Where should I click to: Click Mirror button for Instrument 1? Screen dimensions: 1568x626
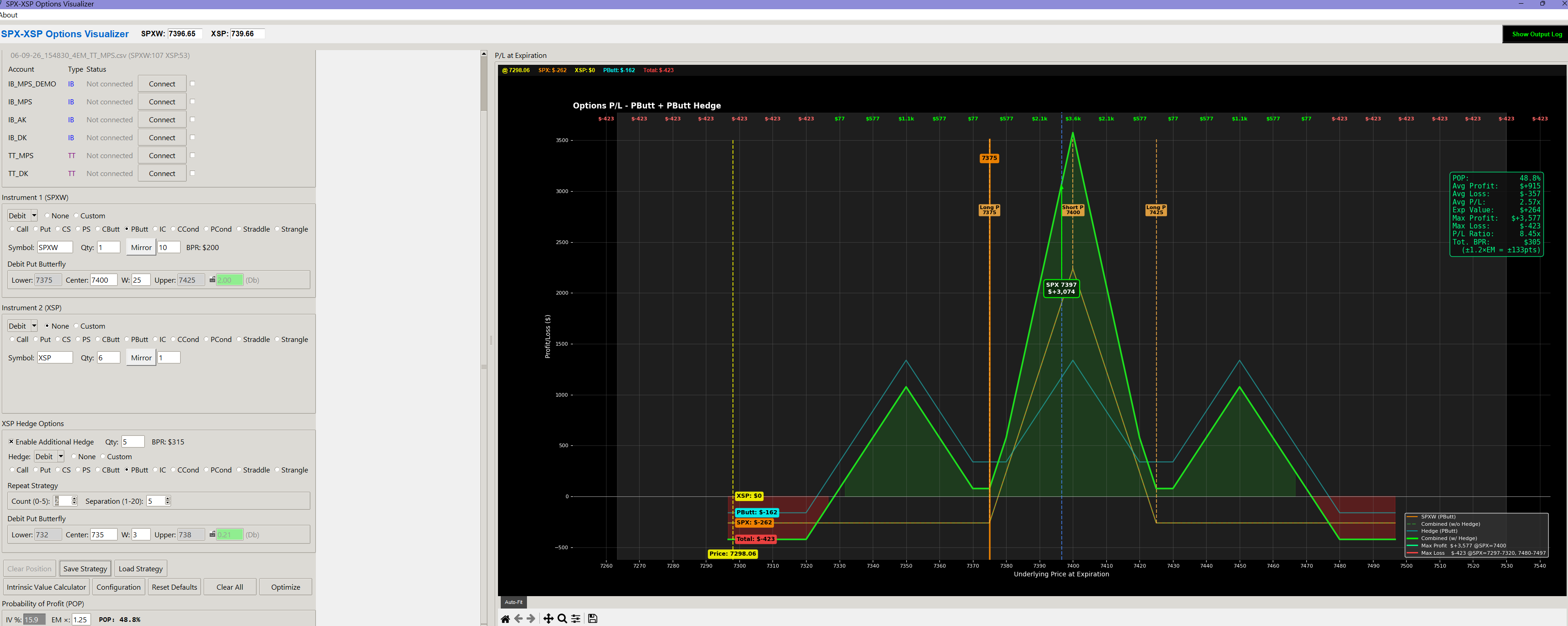(x=141, y=248)
